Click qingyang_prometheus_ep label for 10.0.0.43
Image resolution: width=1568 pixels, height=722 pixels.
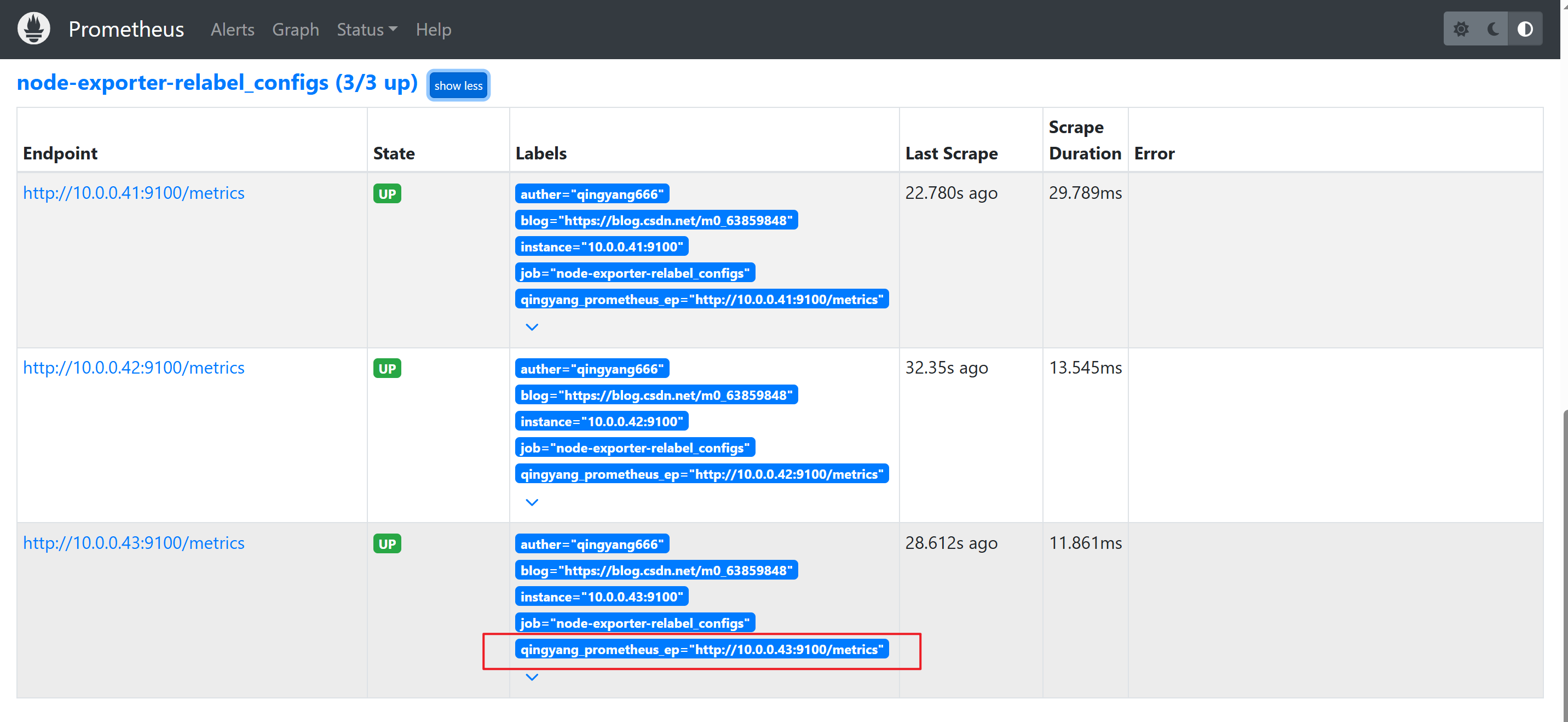702,649
